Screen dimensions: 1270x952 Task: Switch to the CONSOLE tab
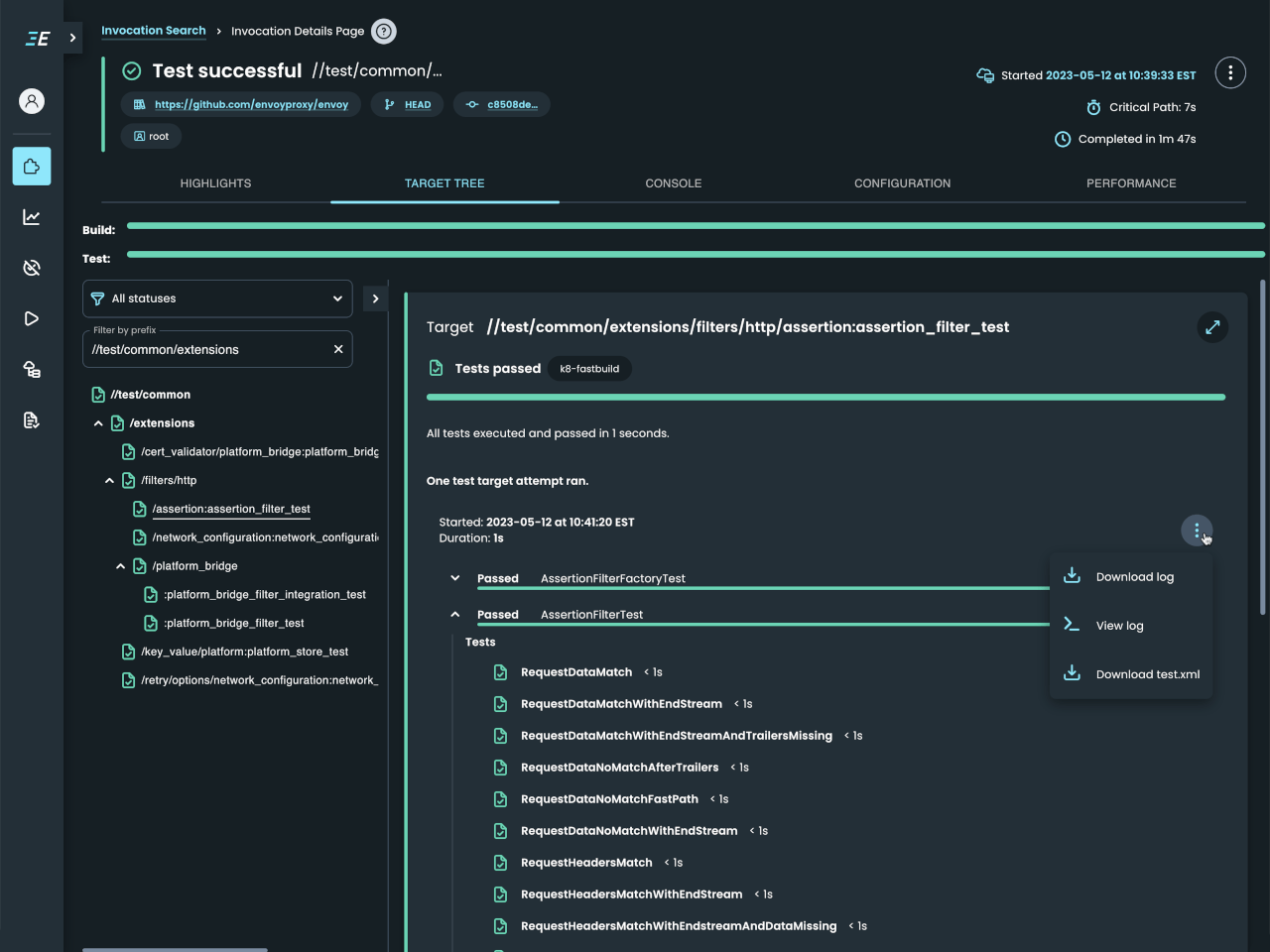tap(673, 183)
